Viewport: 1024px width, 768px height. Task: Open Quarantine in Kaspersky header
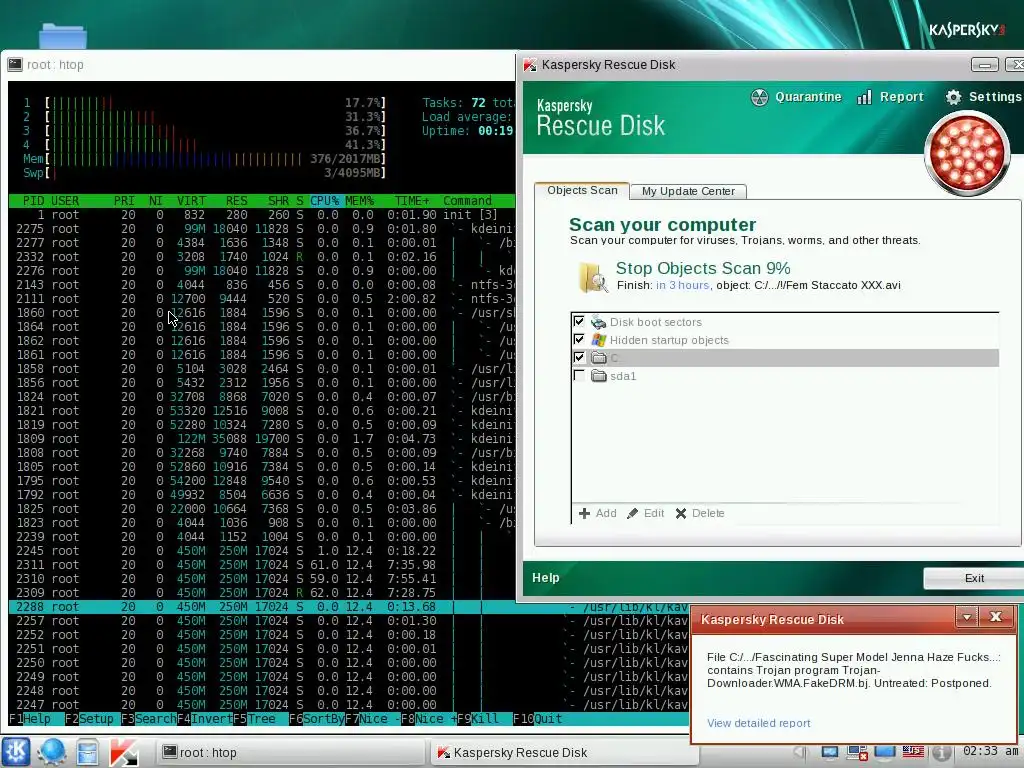(808, 97)
